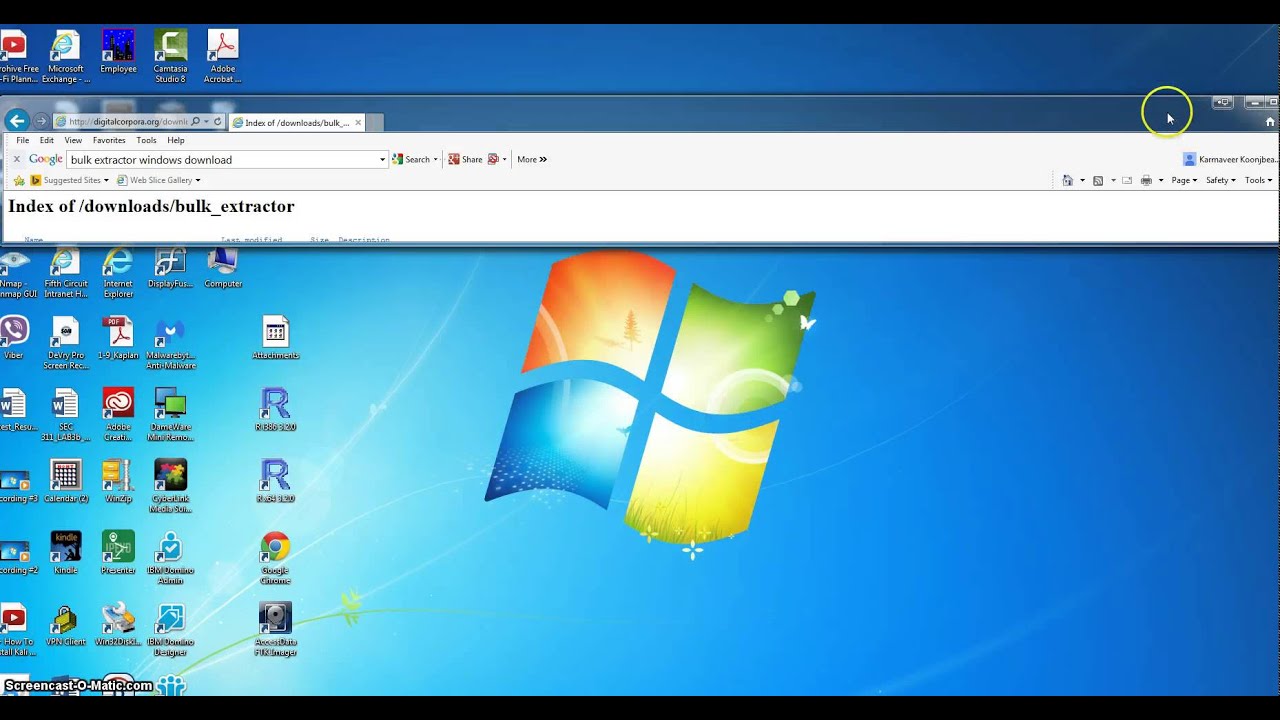
Task: Click More on the Google toolbar
Action: click(x=532, y=159)
